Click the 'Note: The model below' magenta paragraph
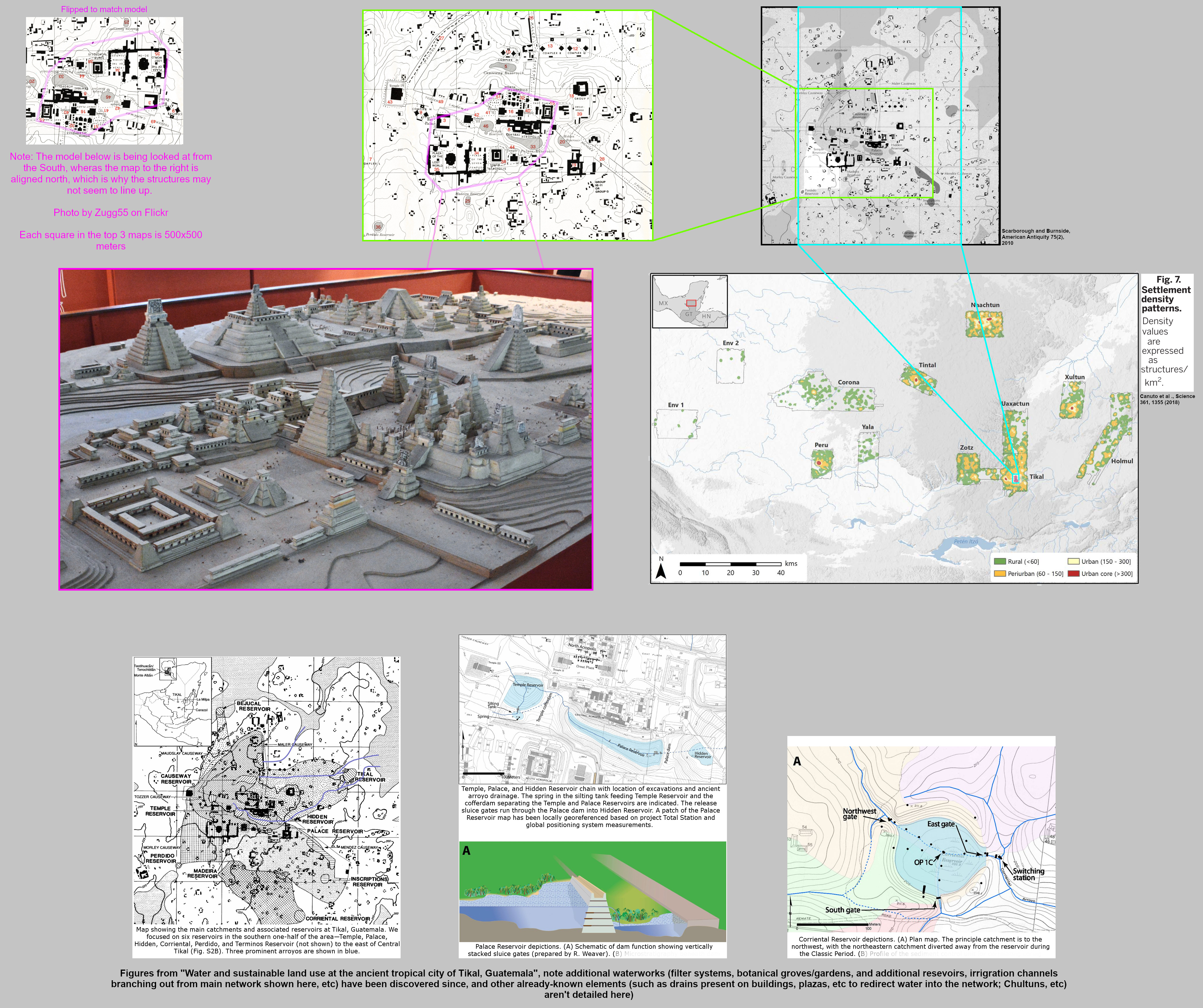Image resolution: width=1203 pixels, height=1008 pixels. pos(111,173)
